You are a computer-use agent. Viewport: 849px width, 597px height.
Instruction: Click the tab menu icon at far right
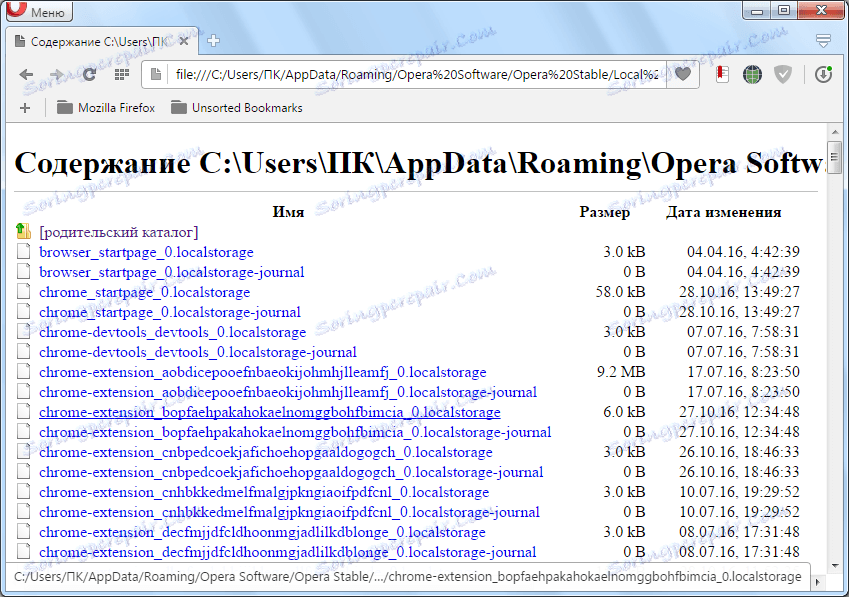[823, 41]
